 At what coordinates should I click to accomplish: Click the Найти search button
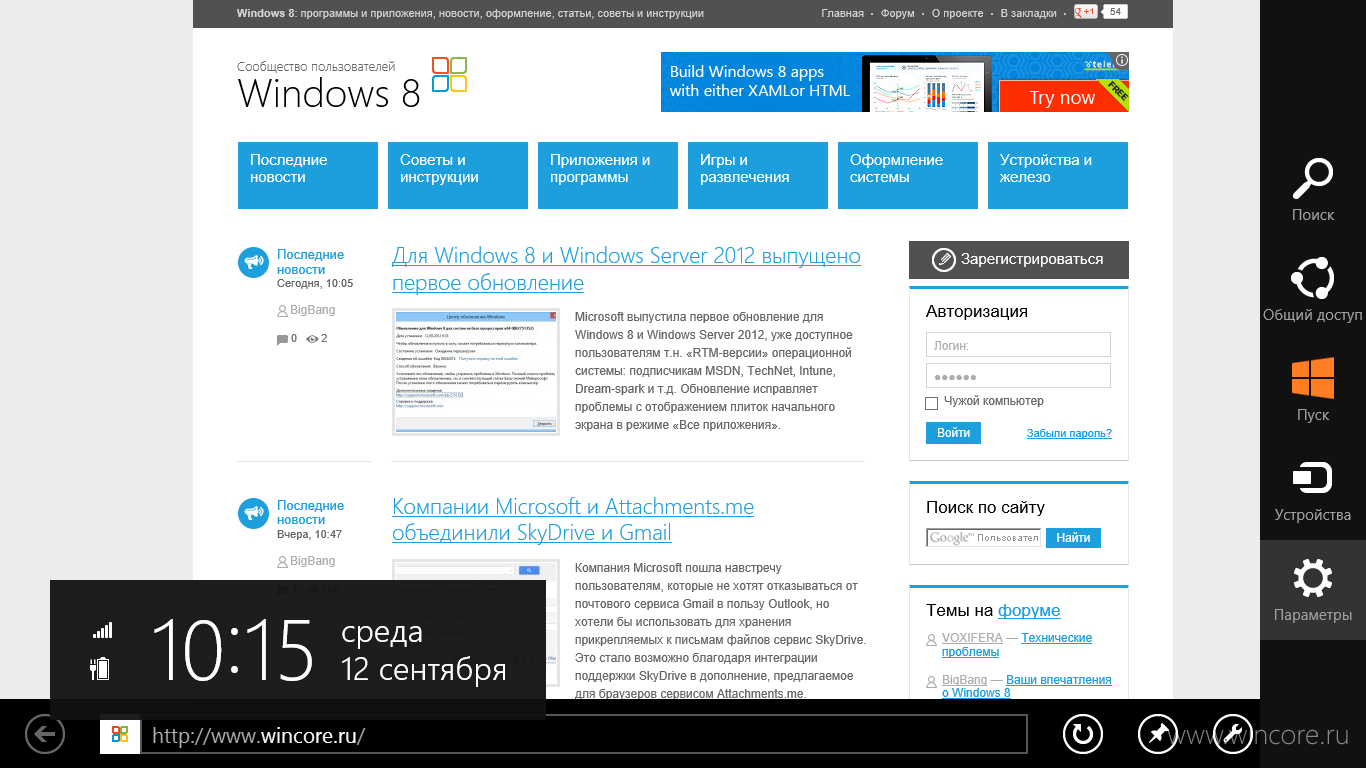[1073, 538]
